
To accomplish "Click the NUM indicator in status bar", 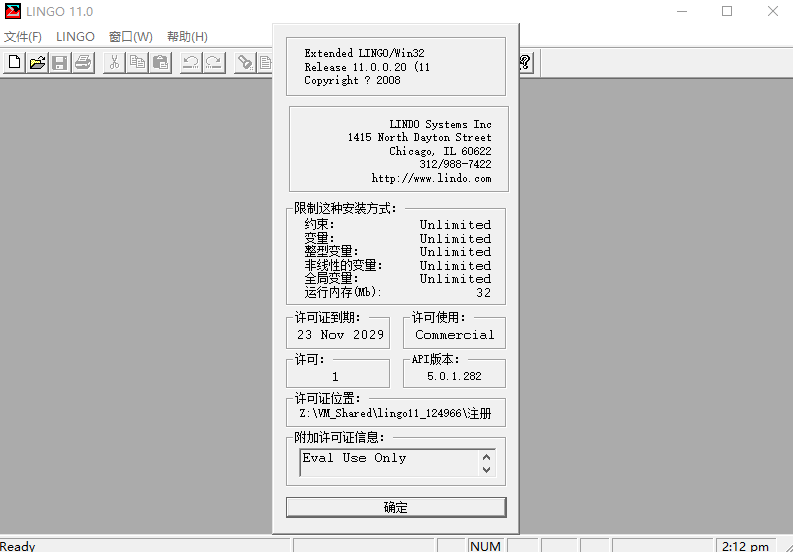I will pos(486,546).
